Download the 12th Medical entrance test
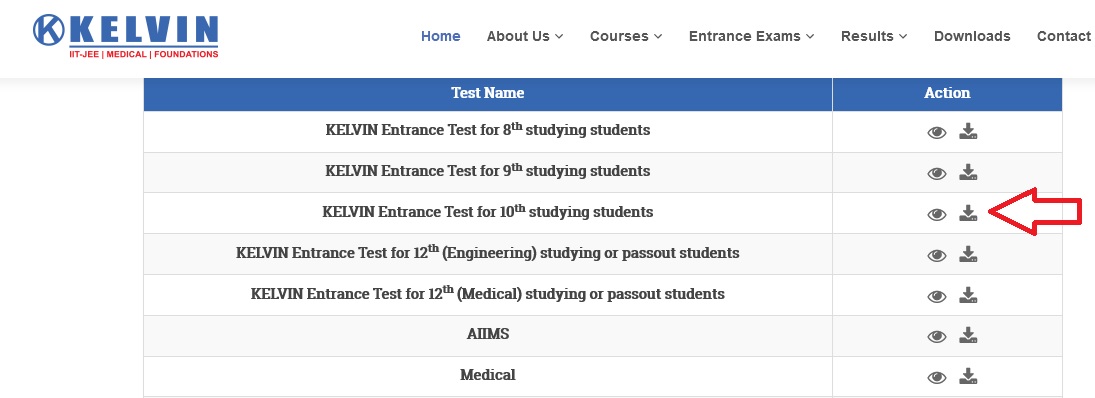Screen dimensions: 1095x398 tap(968, 295)
